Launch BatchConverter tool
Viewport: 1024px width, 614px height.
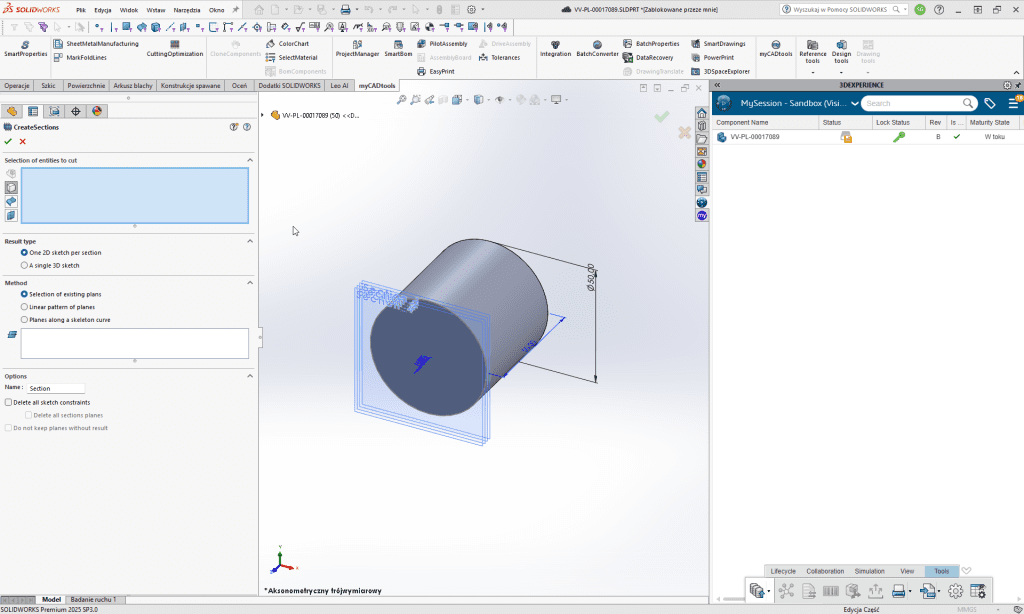click(x=597, y=48)
